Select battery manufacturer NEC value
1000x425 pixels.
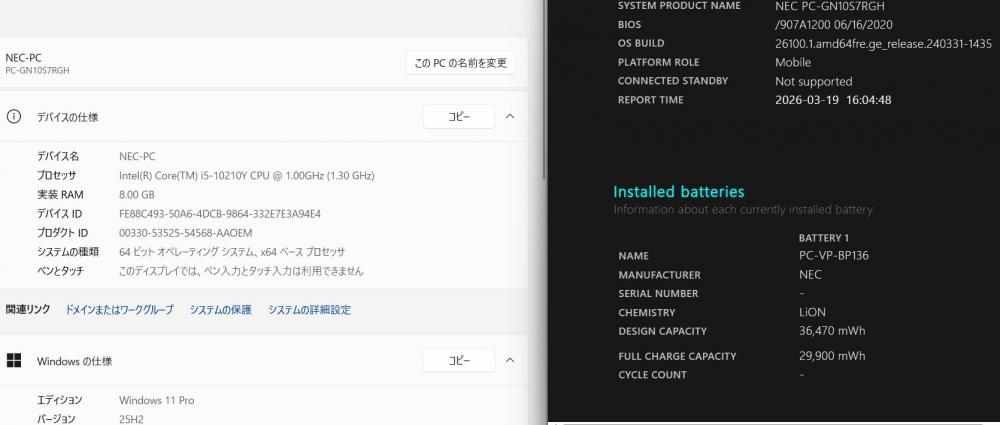pos(810,275)
